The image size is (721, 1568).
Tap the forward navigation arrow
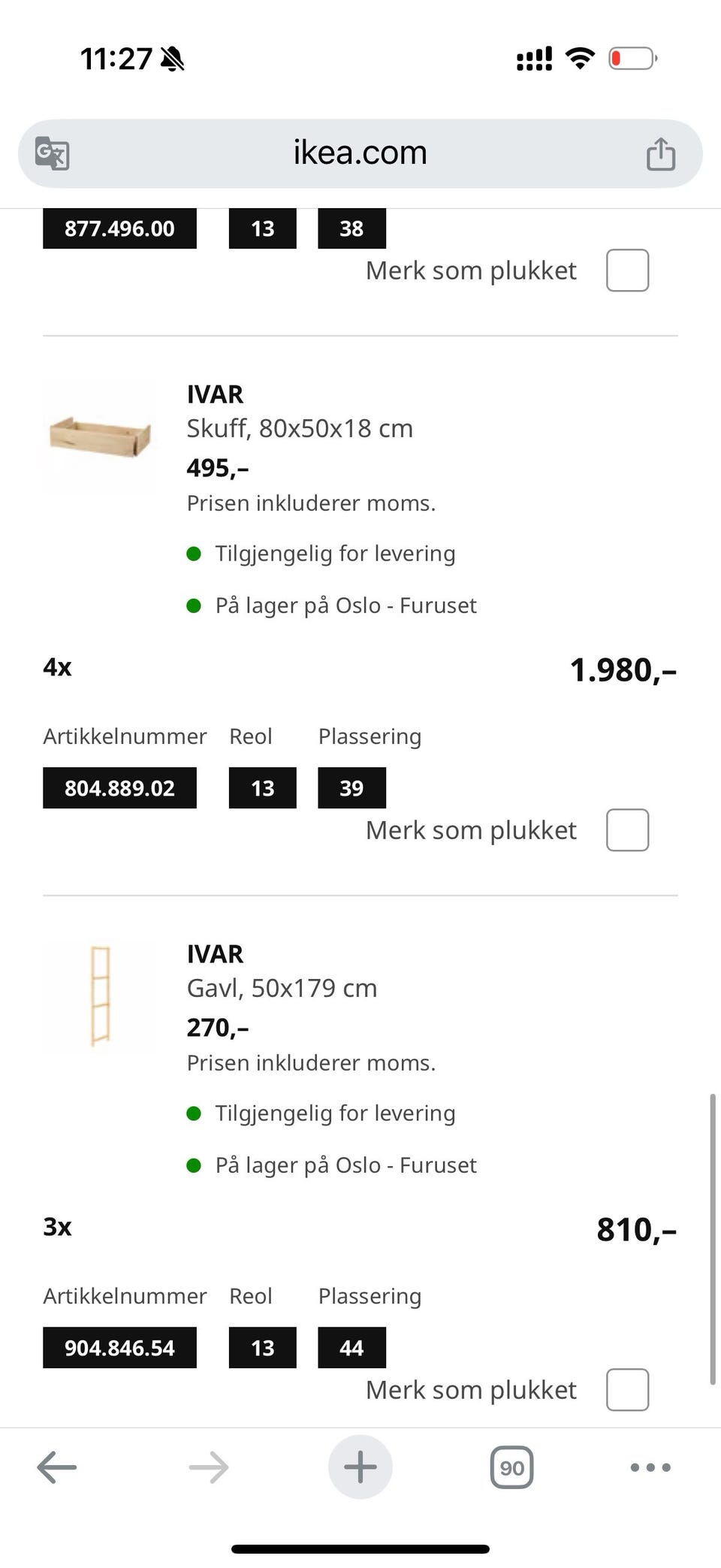209,1467
